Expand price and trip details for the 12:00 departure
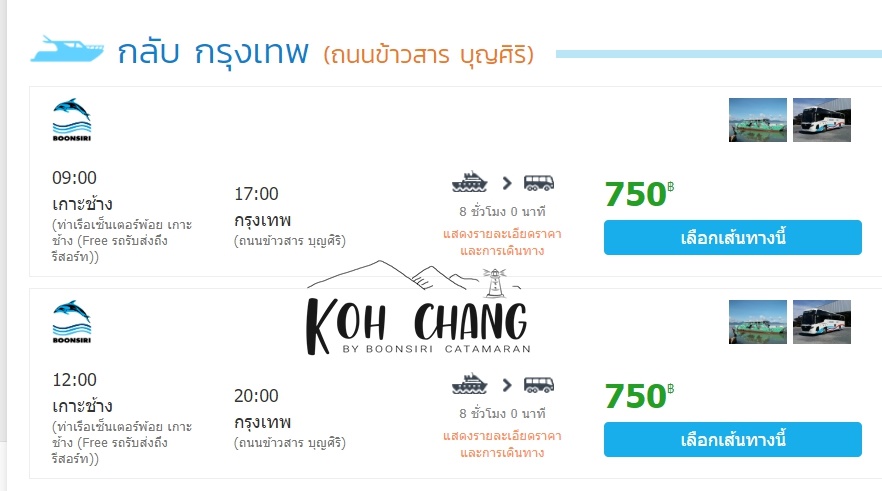The image size is (882, 491). [502, 444]
